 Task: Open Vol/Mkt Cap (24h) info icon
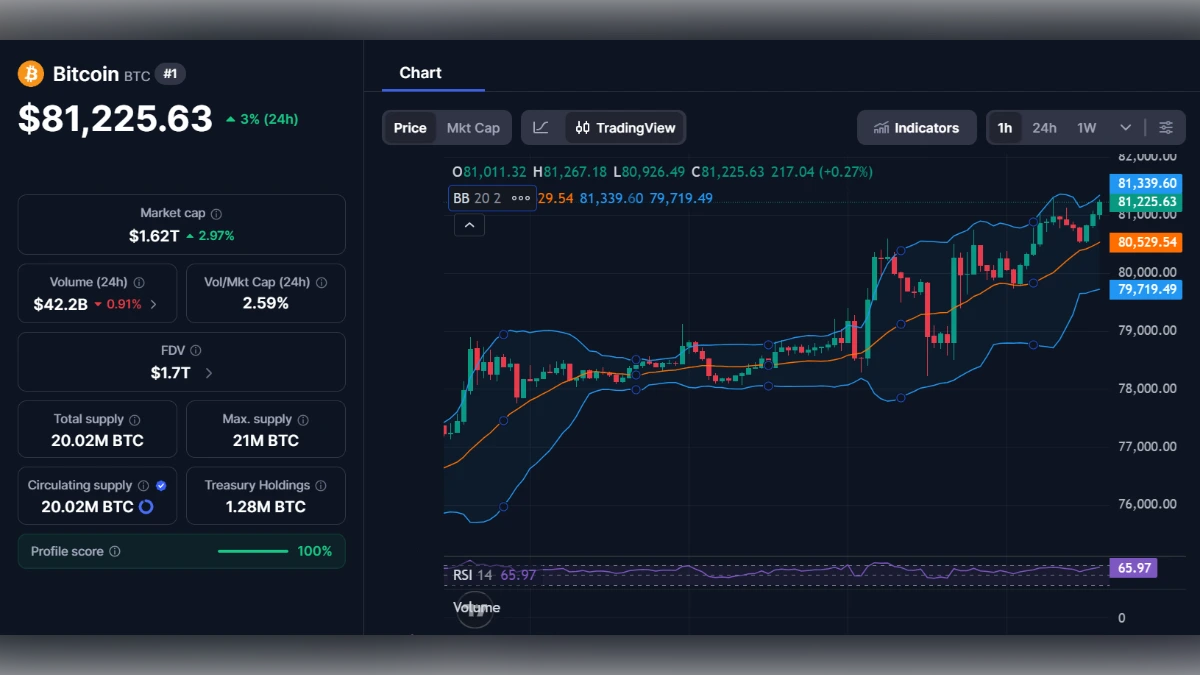(321, 283)
